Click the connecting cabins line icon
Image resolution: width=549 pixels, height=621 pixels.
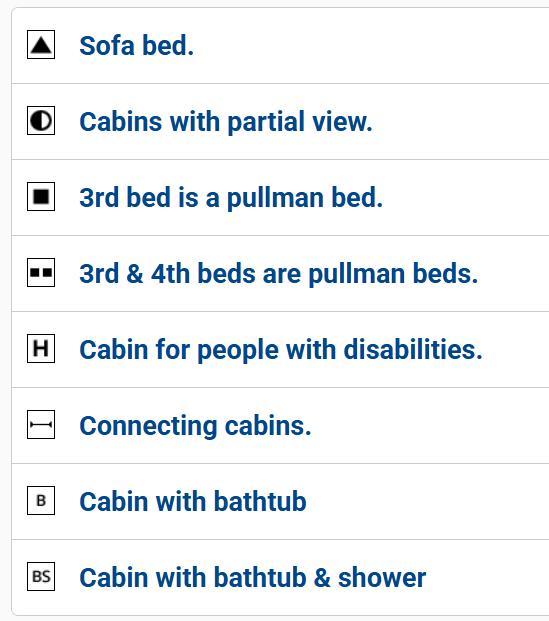click(x=41, y=425)
